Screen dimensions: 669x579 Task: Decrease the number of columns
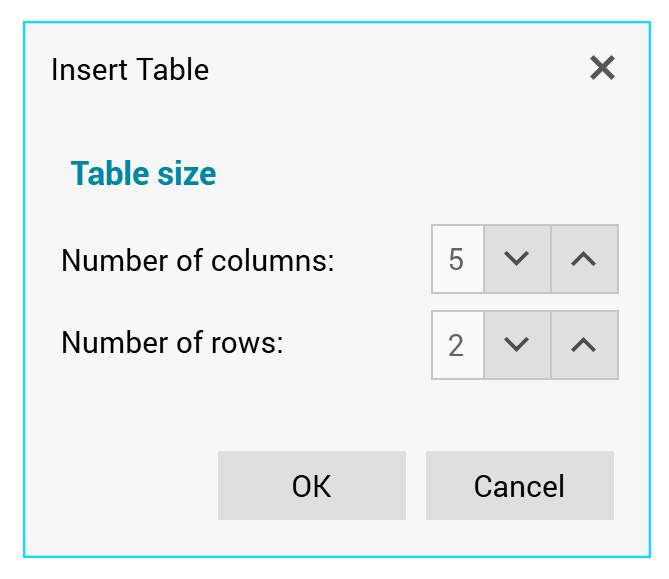coord(517,259)
